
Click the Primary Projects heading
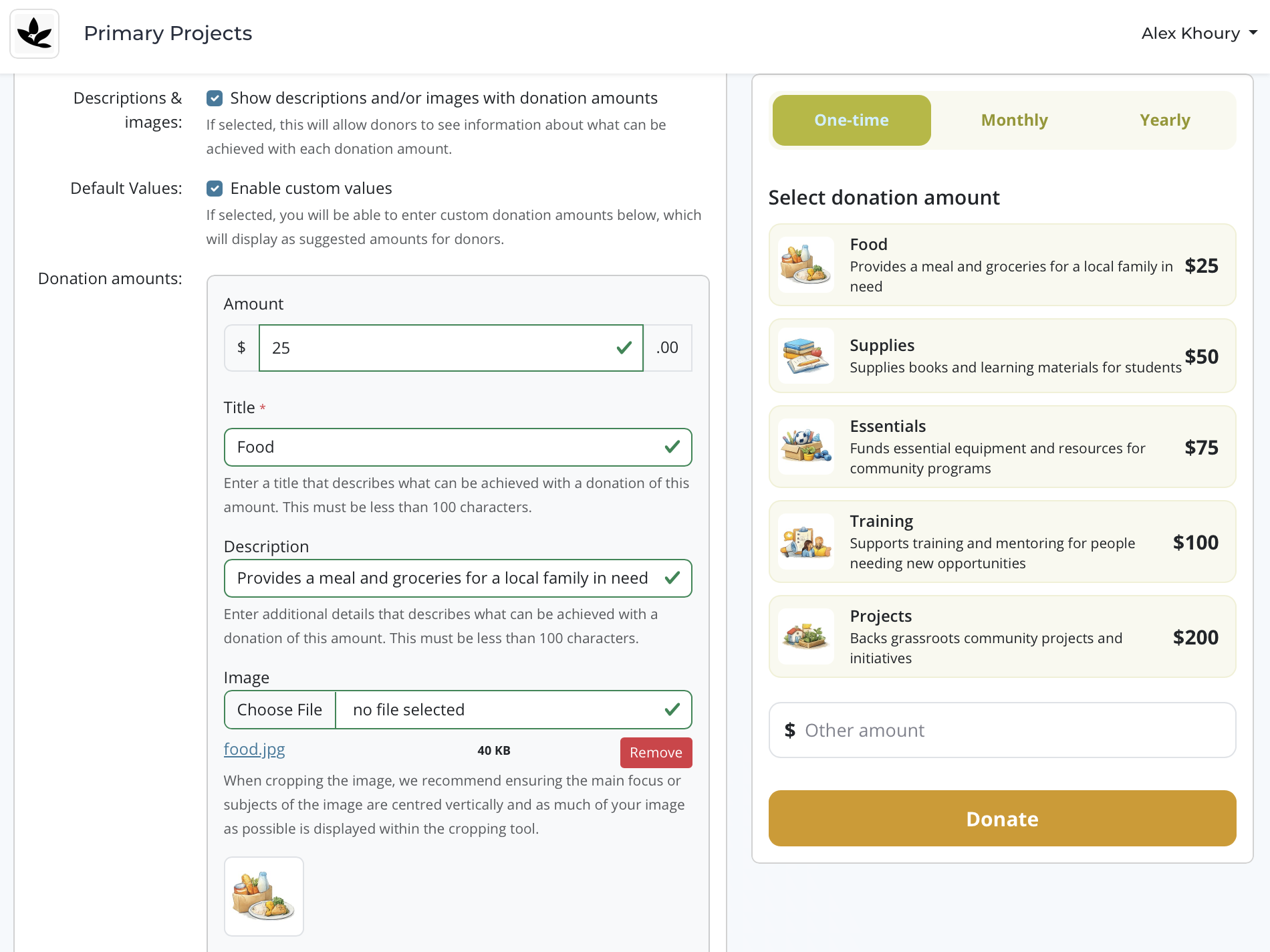[x=168, y=33]
